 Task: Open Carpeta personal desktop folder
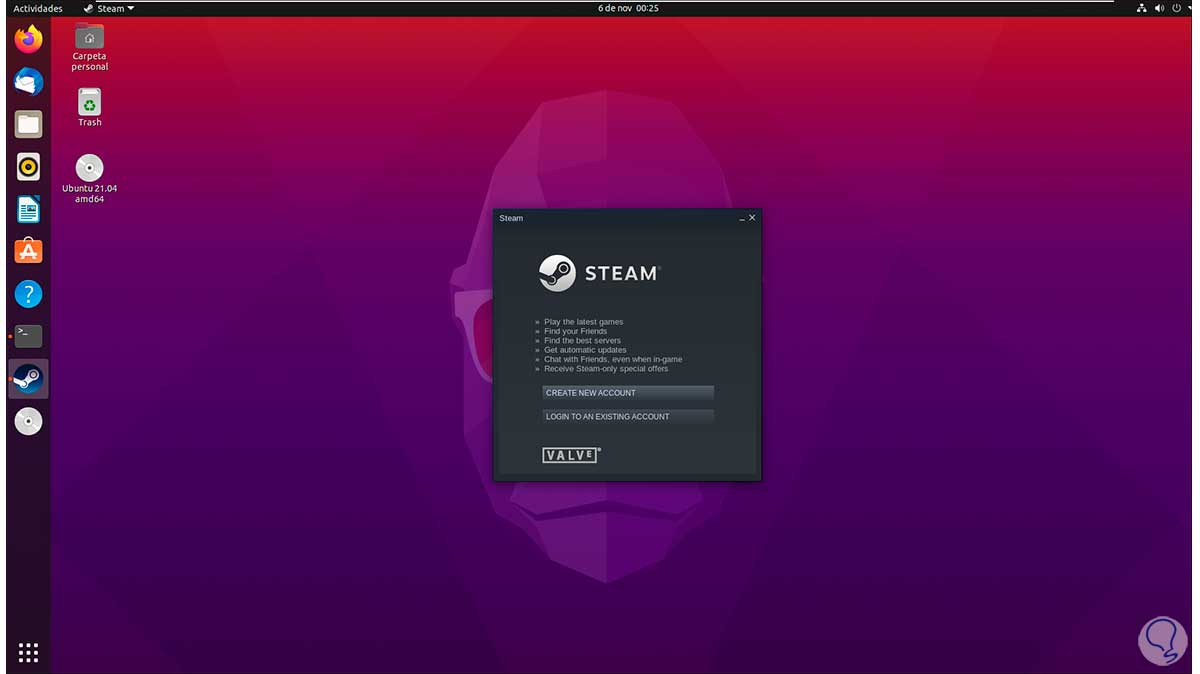point(90,47)
